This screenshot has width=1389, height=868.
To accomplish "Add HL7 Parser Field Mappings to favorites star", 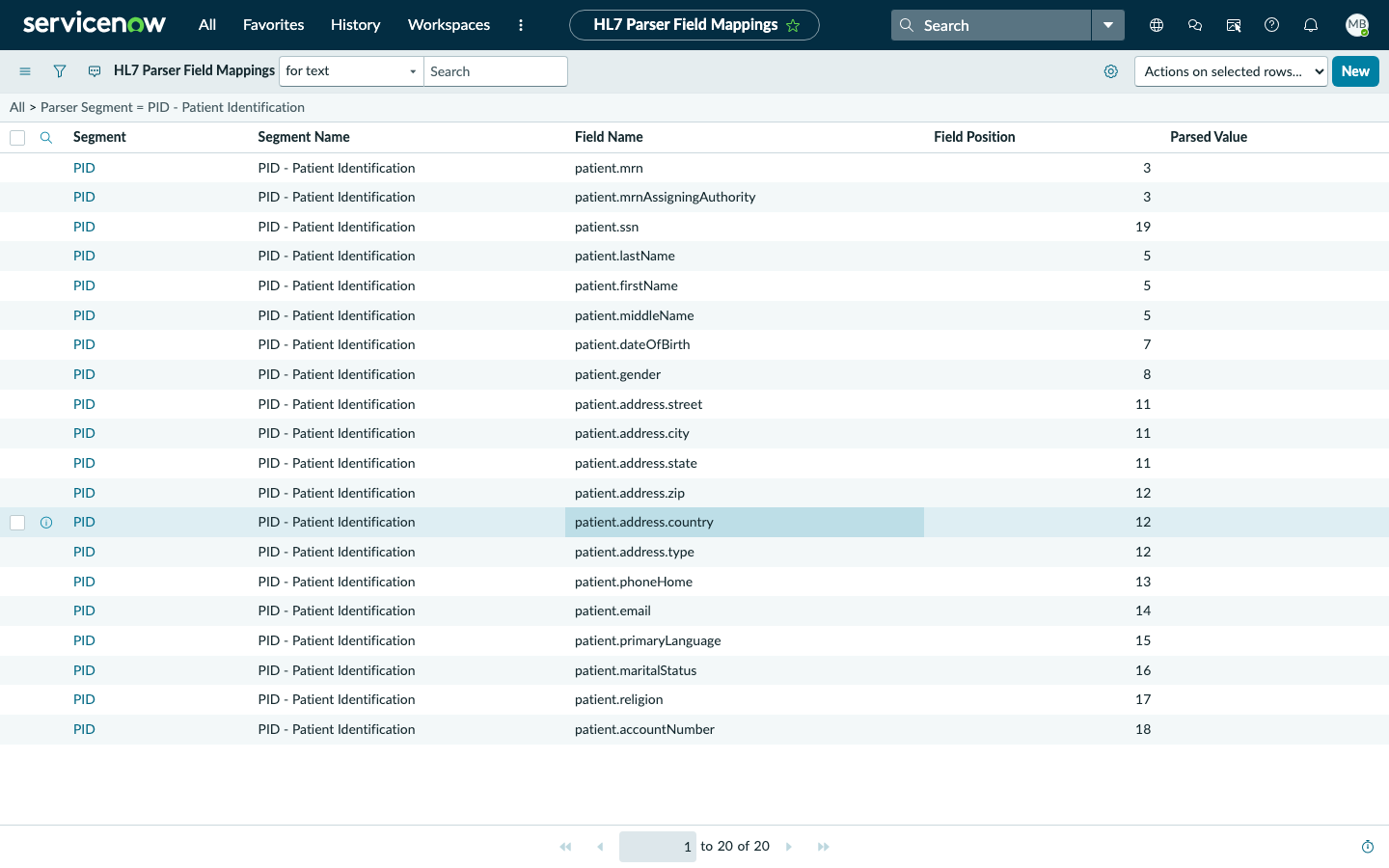I will [793, 25].
